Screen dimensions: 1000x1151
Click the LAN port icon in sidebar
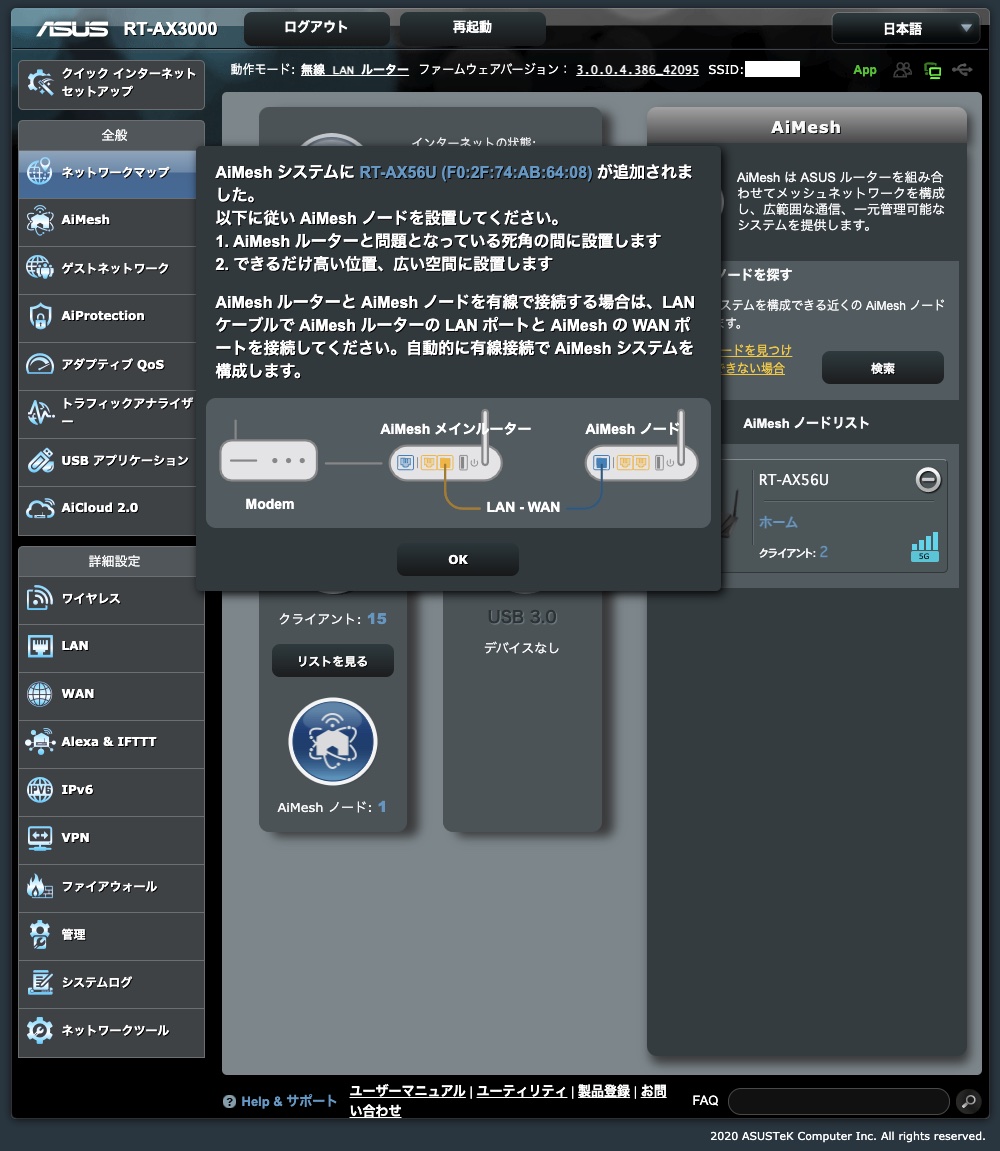pos(40,646)
